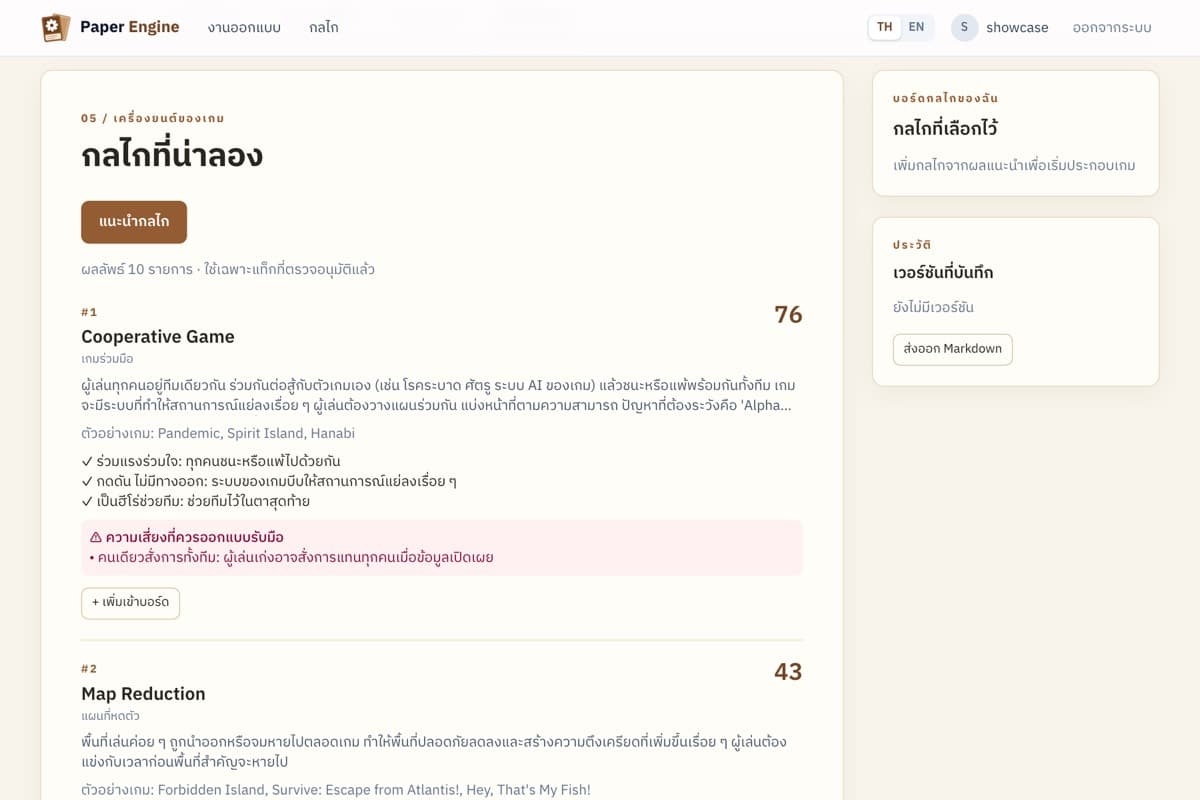This screenshot has height=800, width=1200.
Task: Open the กลไก navigation item
Action: pyautogui.click(x=324, y=27)
